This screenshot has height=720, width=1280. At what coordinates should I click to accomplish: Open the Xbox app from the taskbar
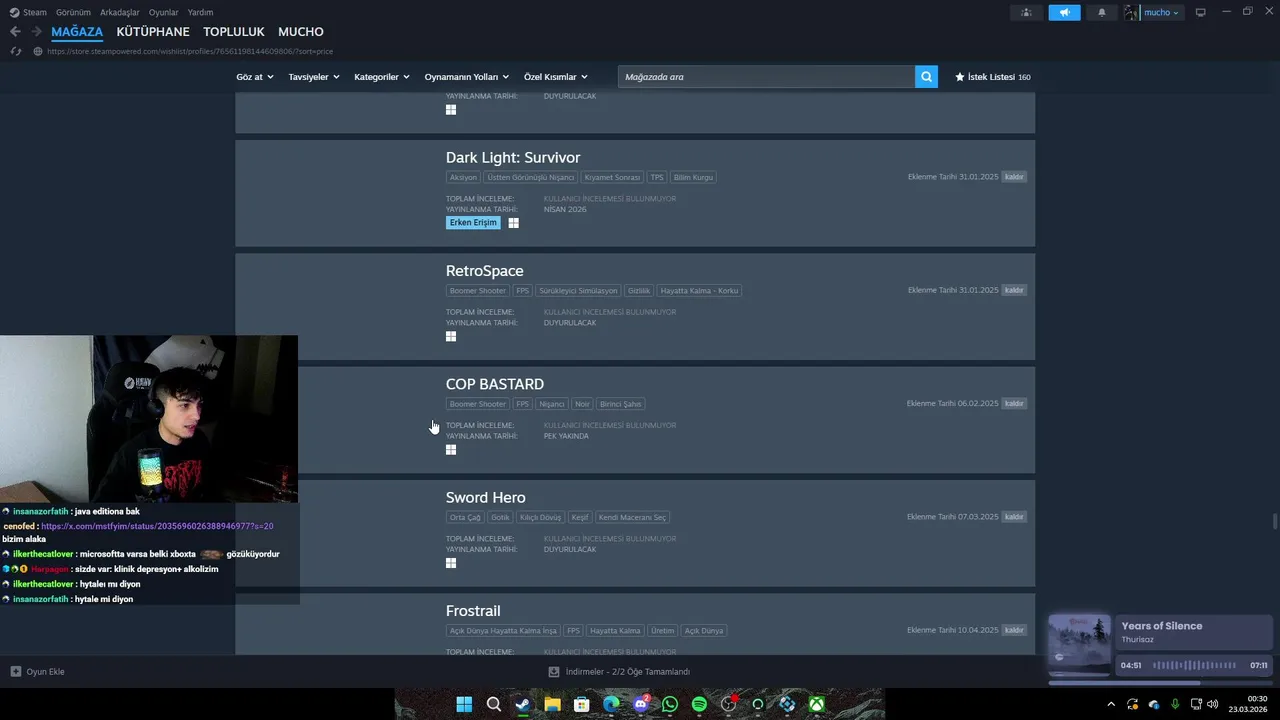click(x=817, y=704)
